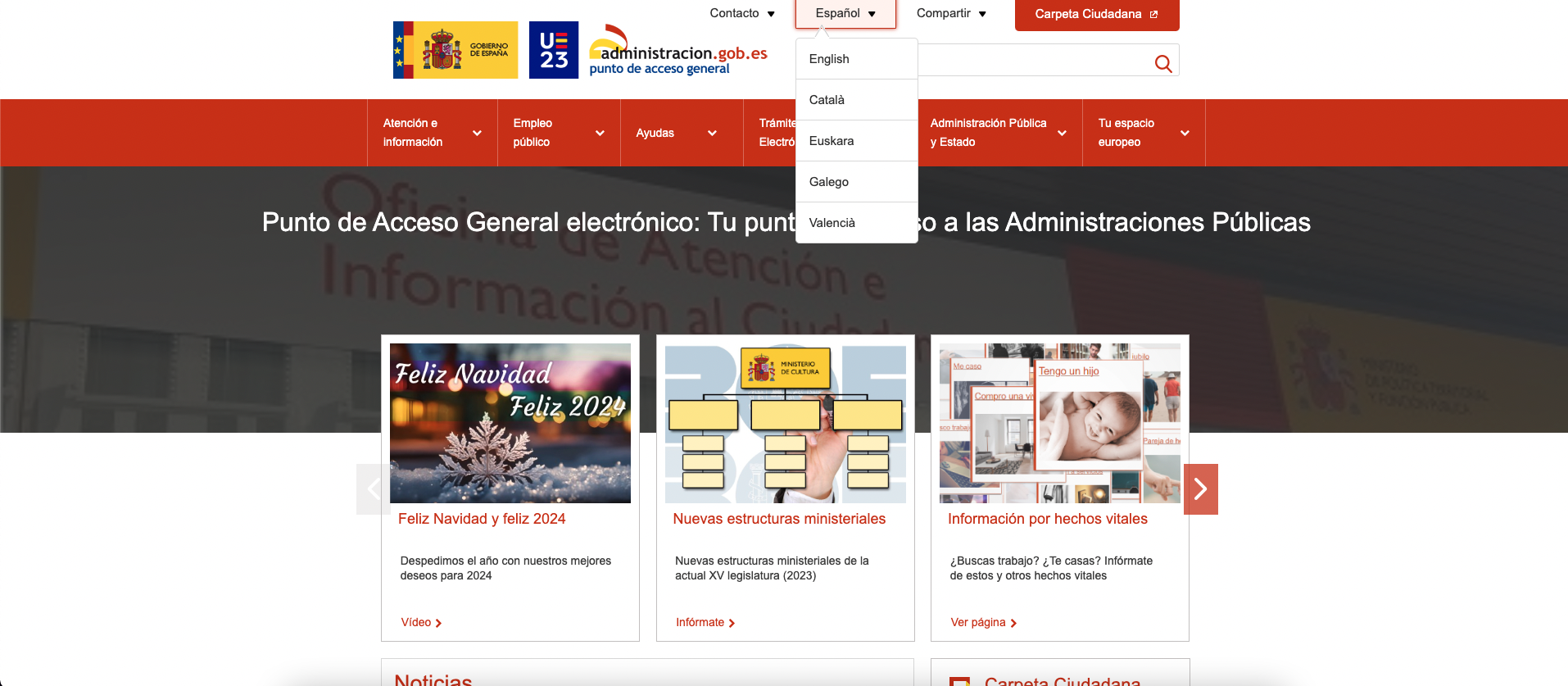The width and height of the screenshot is (1568, 686).
Task: Click the magnifying glass search icon
Action: (1162, 63)
